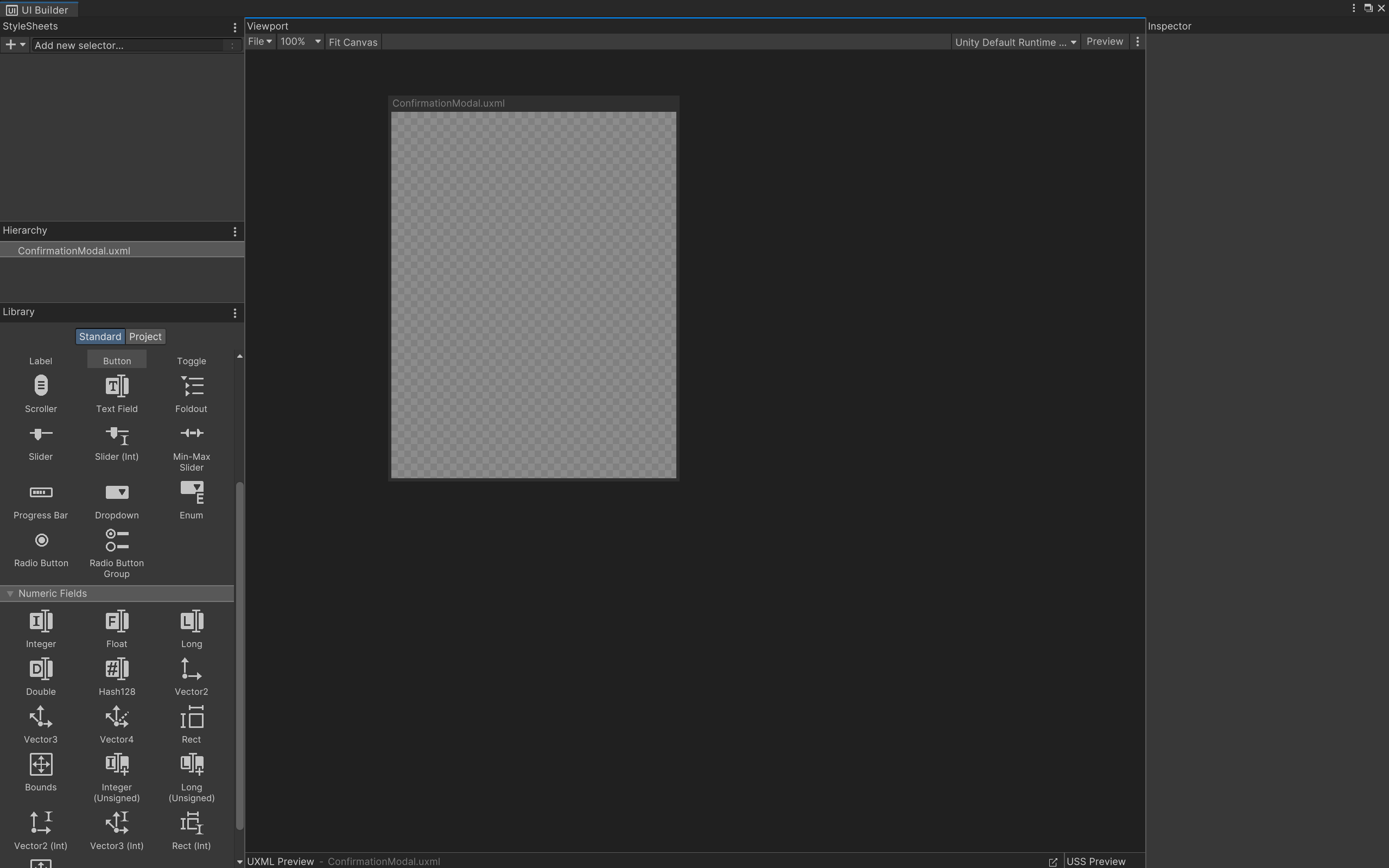Select the Scroller library icon
Image resolution: width=1389 pixels, height=868 pixels.
[41, 387]
